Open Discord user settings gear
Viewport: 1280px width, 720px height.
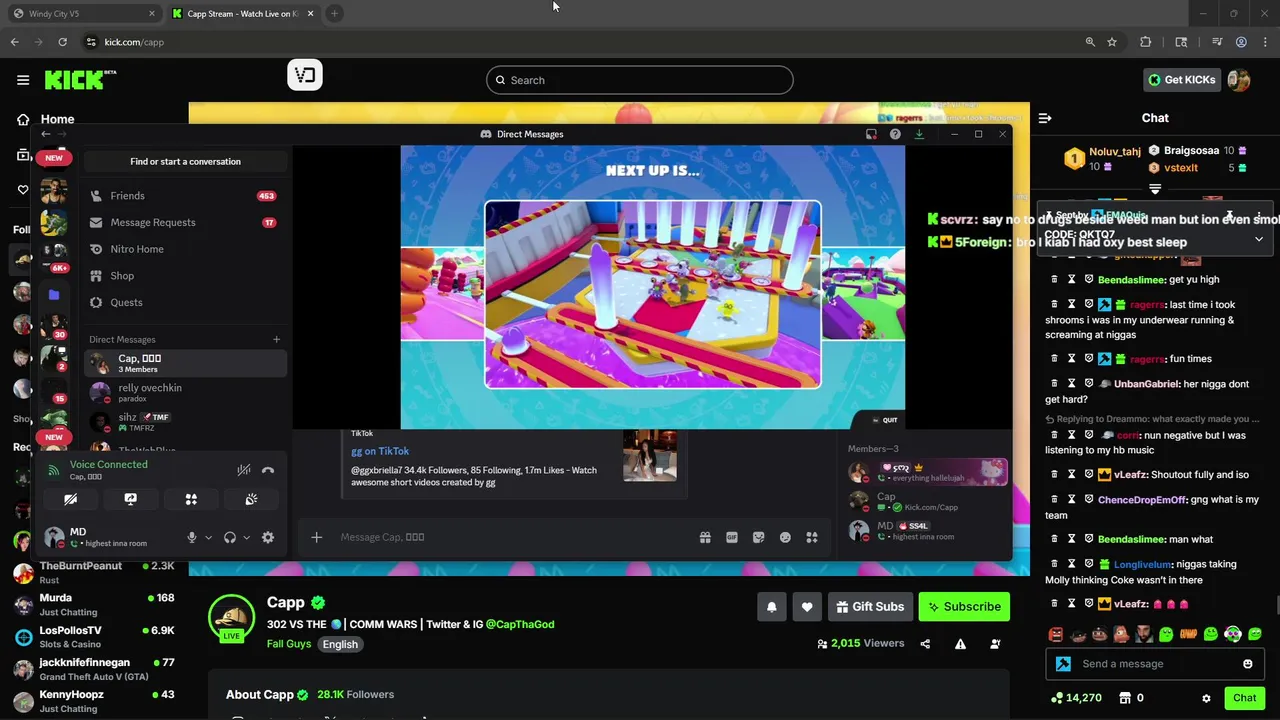click(268, 537)
